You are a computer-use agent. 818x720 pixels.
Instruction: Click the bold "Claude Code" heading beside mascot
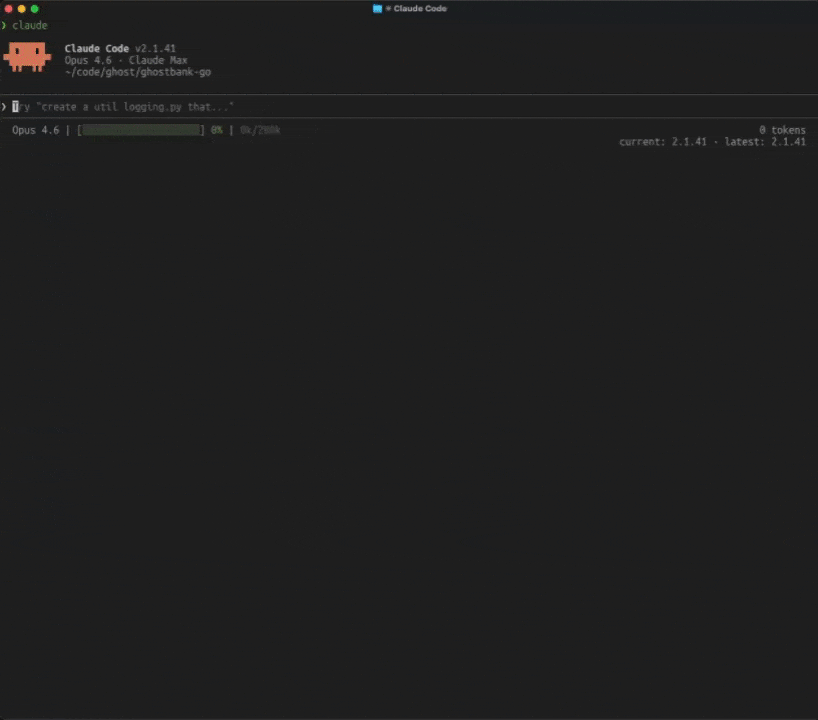pyautogui.click(x=97, y=49)
